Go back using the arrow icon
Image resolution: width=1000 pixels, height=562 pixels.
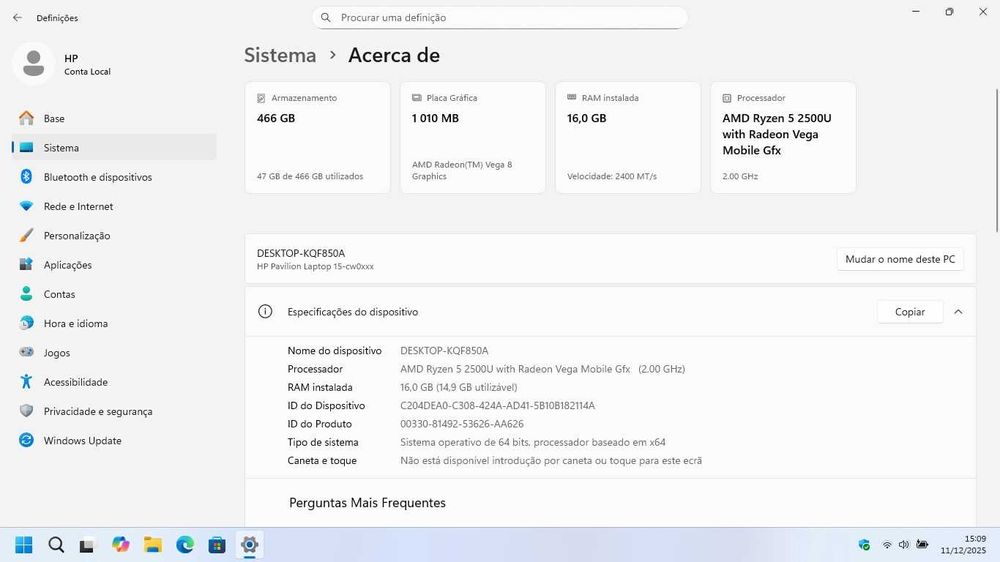point(17,18)
